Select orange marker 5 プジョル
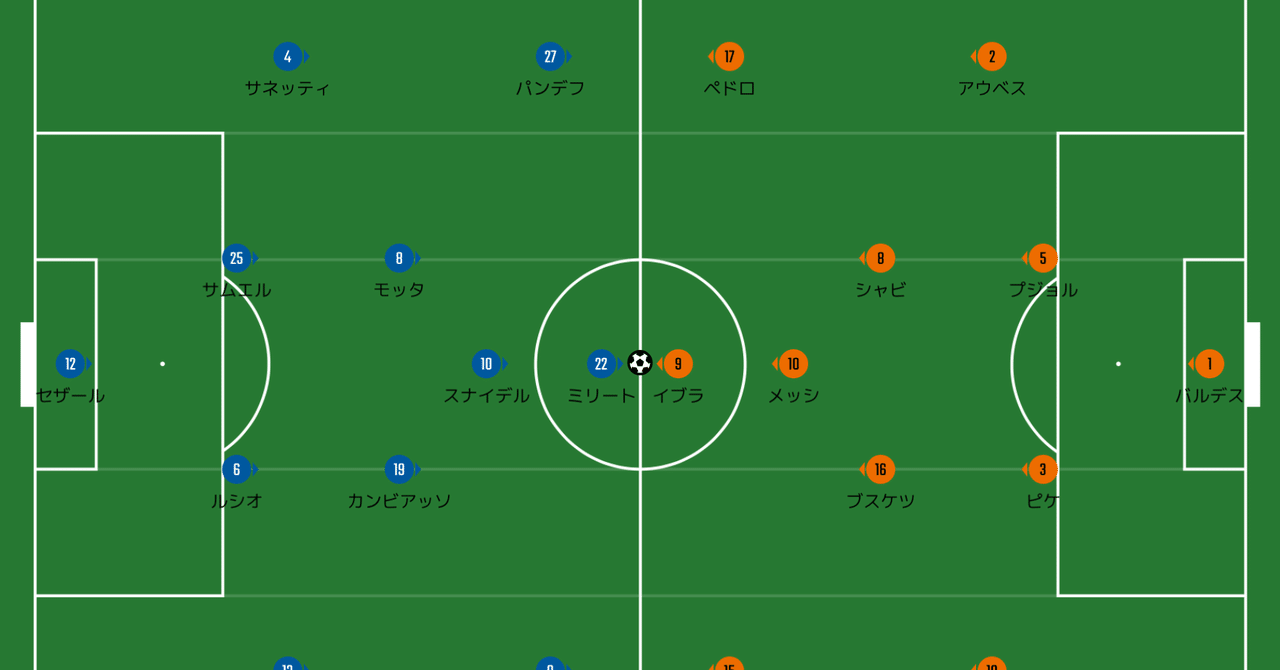Viewport: 1280px width, 670px height. pos(1043,258)
